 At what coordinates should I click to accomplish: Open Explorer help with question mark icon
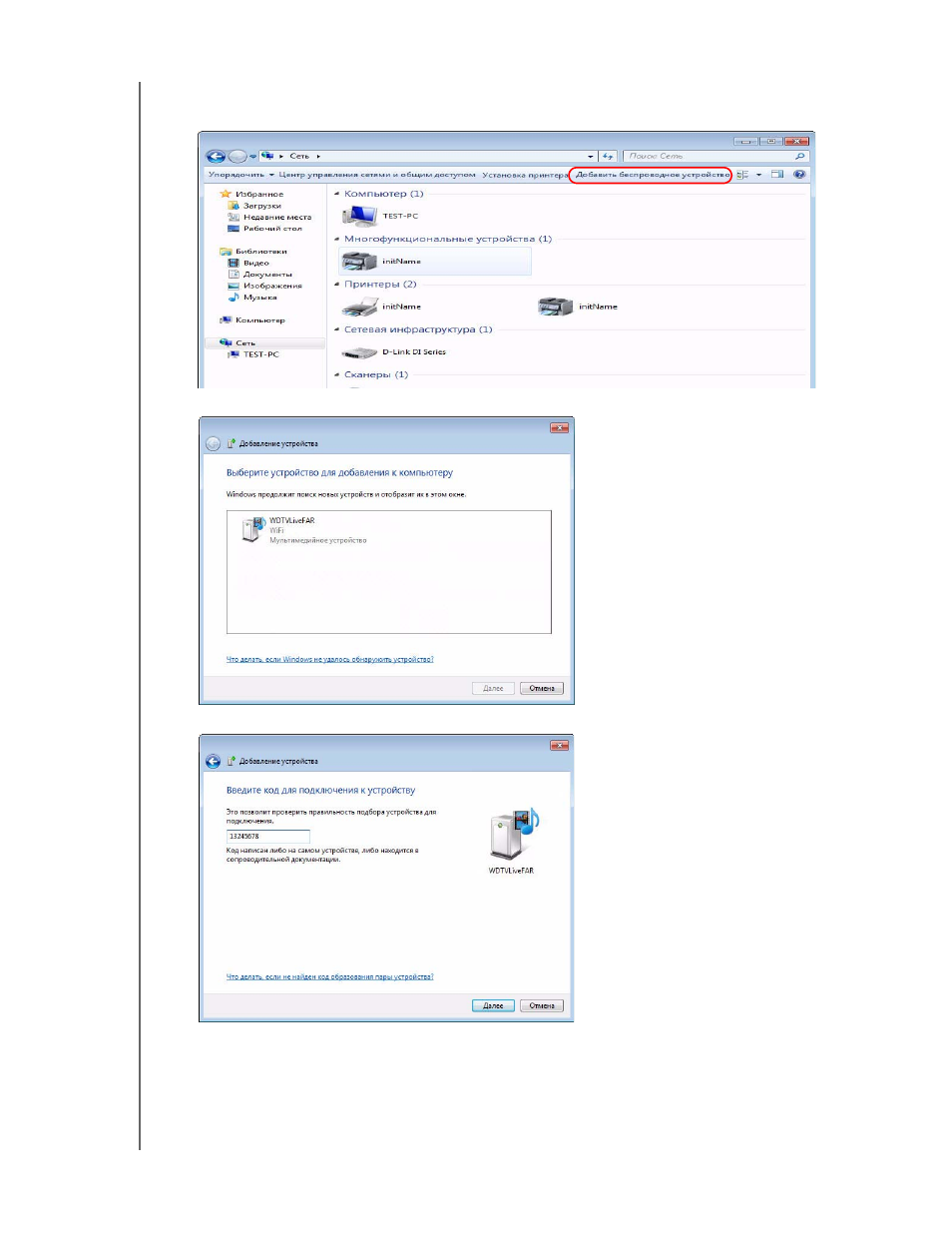799,175
